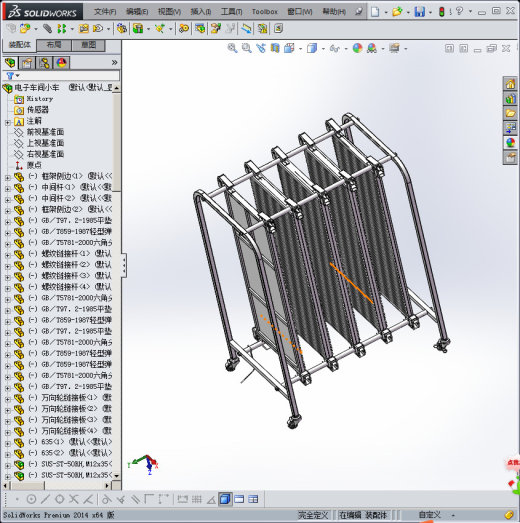Click the appearances color sphere in view toolbar
Viewport: 520px width, 523px height.
pos(357,48)
